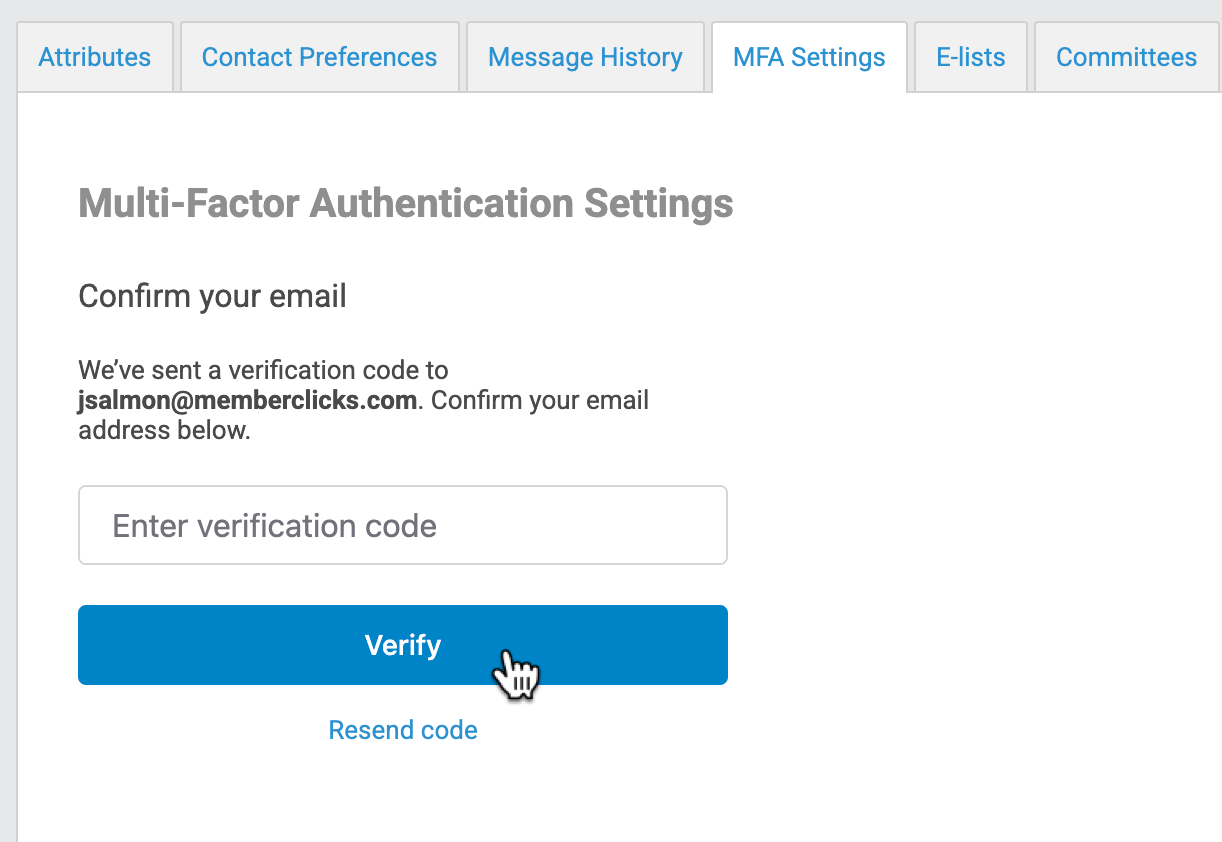Display the E-lists section
Image resolution: width=1222 pixels, height=842 pixels.
(970, 57)
